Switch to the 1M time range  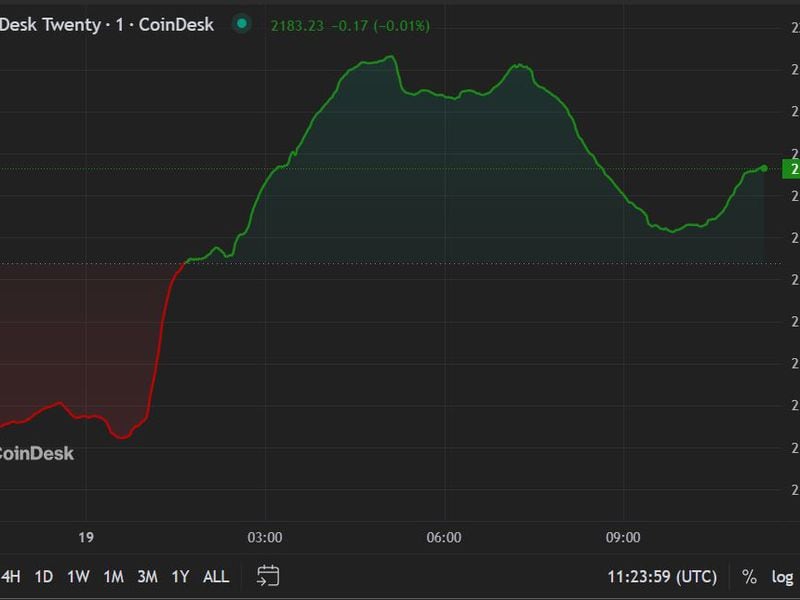tap(113, 577)
